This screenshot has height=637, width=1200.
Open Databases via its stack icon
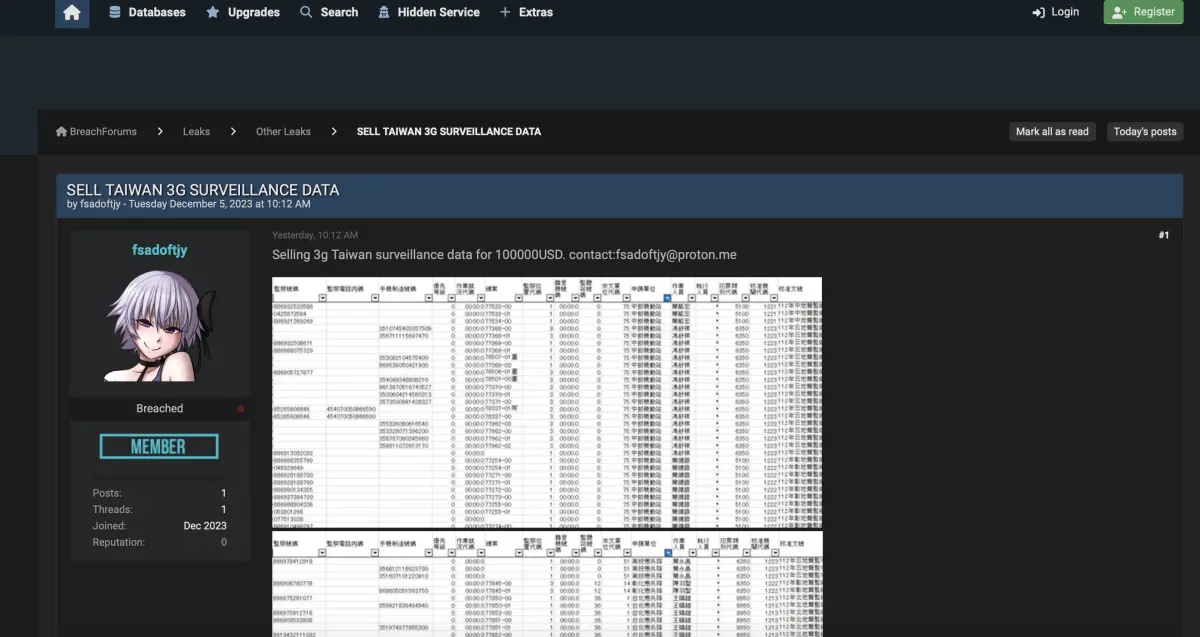click(115, 12)
